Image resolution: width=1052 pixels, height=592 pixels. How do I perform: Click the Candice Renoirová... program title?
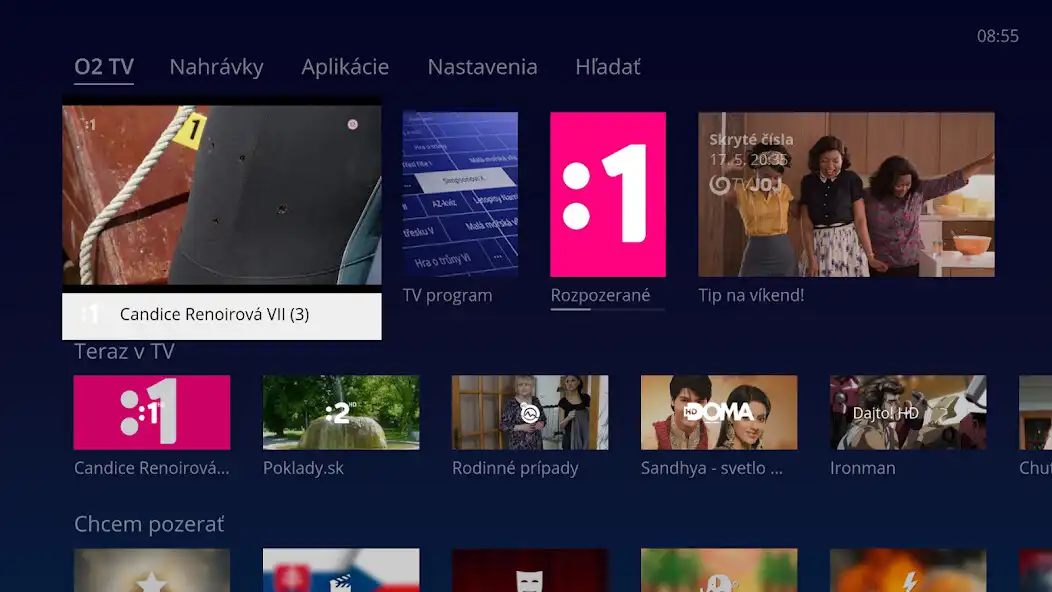(152, 468)
